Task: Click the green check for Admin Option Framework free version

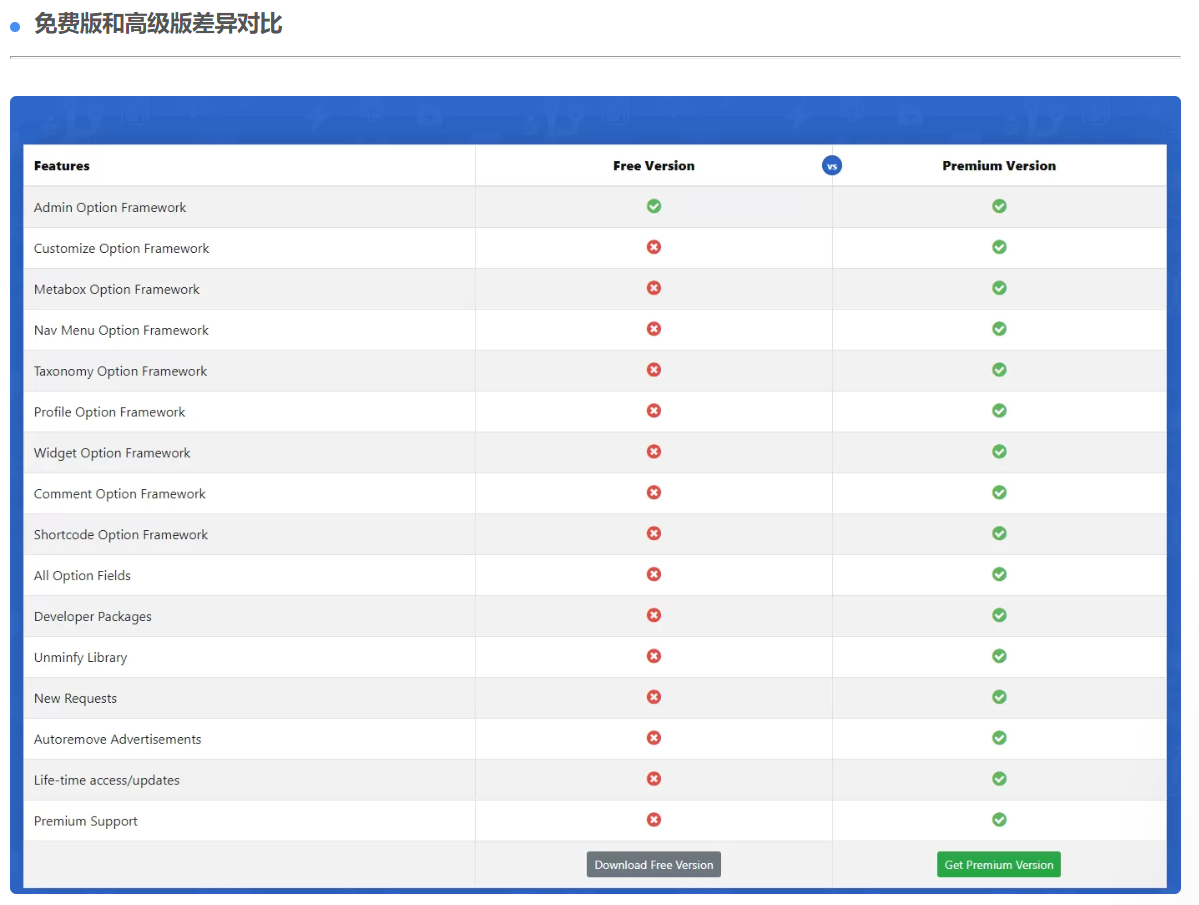Action: [654, 206]
